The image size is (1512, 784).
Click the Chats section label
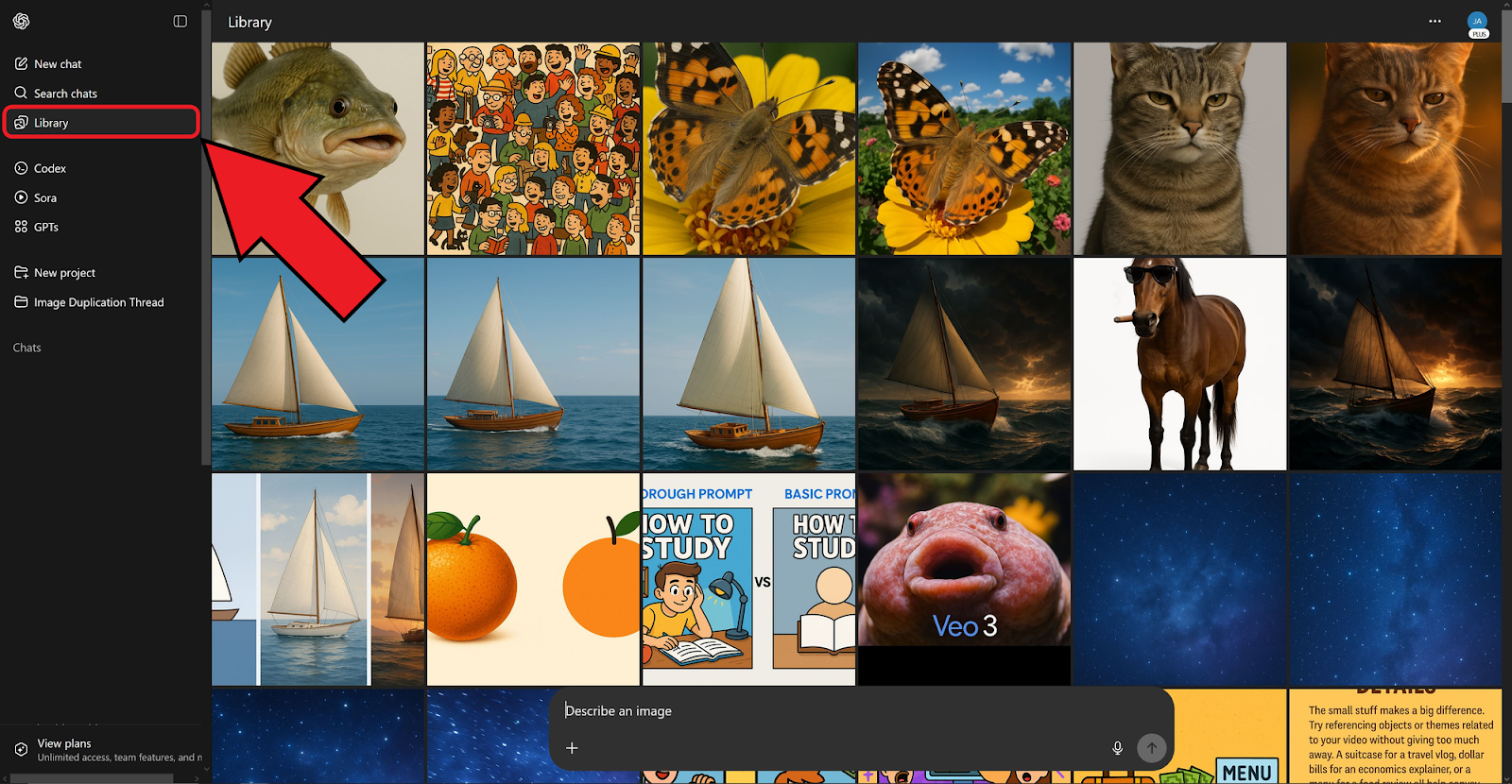pos(27,348)
